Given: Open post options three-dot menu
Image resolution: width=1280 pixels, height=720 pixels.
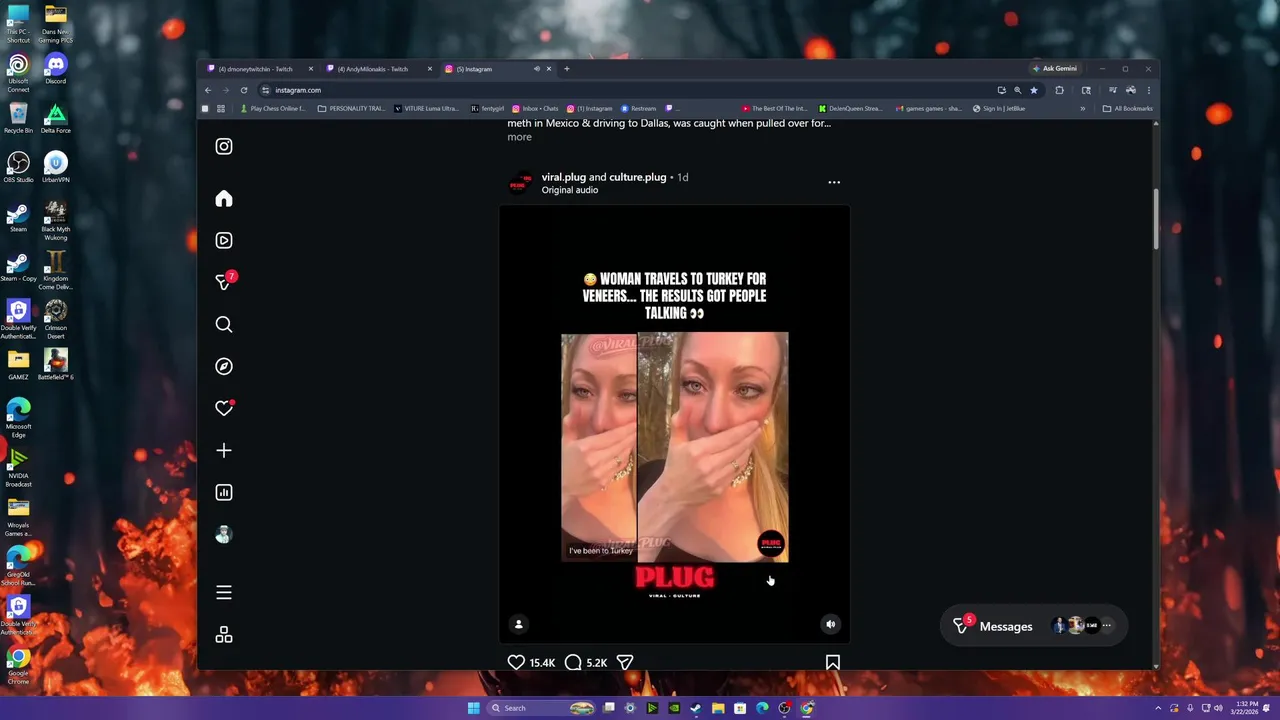Looking at the screenshot, I should [834, 183].
